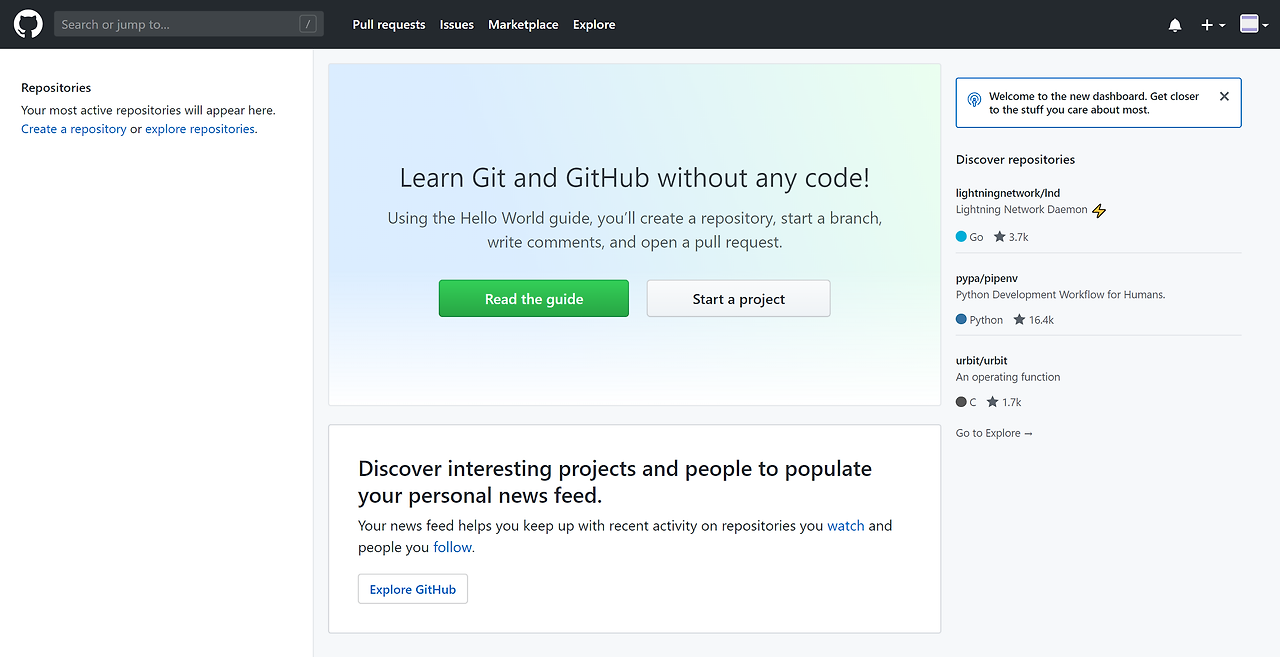Click 'Python Development Workflow for Humans.' text
The image size is (1280, 657).
pyautogui.click(x=1061, y=295)
